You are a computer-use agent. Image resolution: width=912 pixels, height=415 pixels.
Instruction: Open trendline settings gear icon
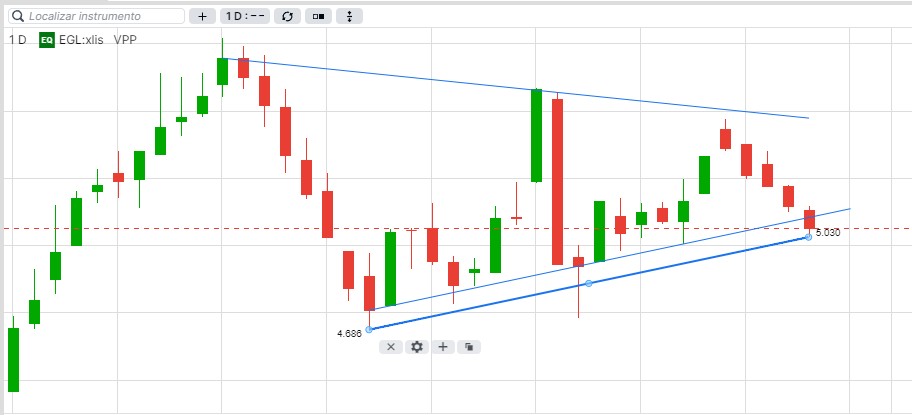click(x=417, y=347)
